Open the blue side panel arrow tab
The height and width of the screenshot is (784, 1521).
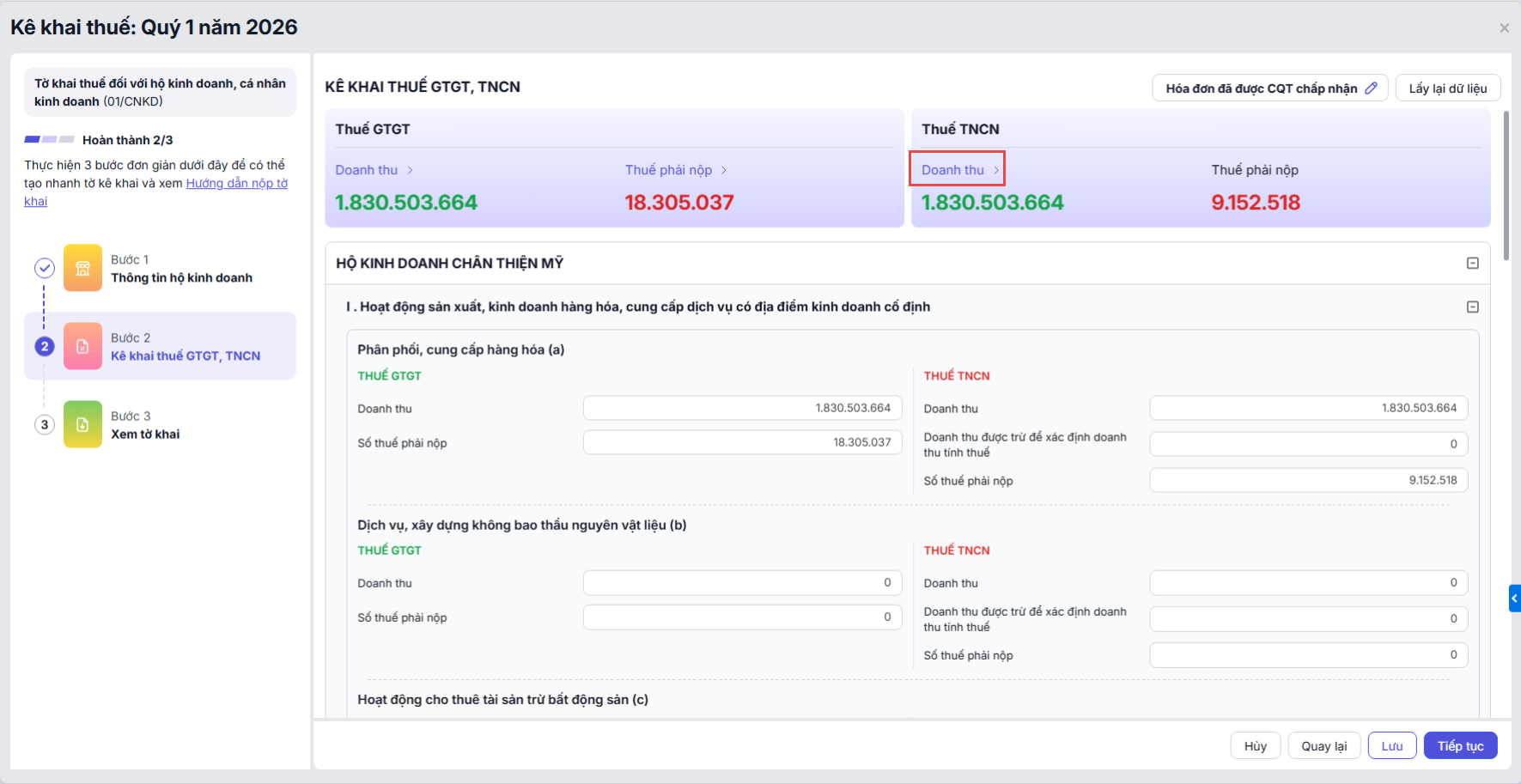1515,599
